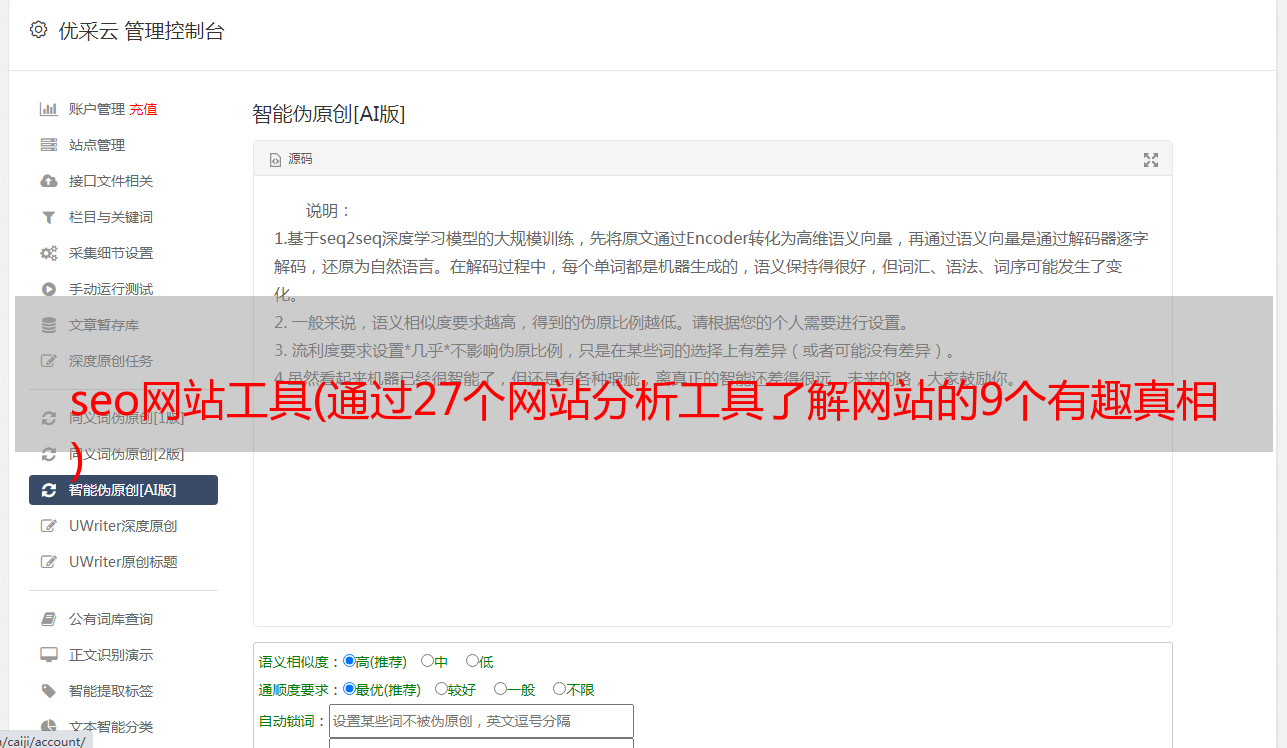Image resolution: width=1287 pixels, height=748 pixels.
Task: Click the bar chart icon for 账户管理
Action: [x=48, y=109]
